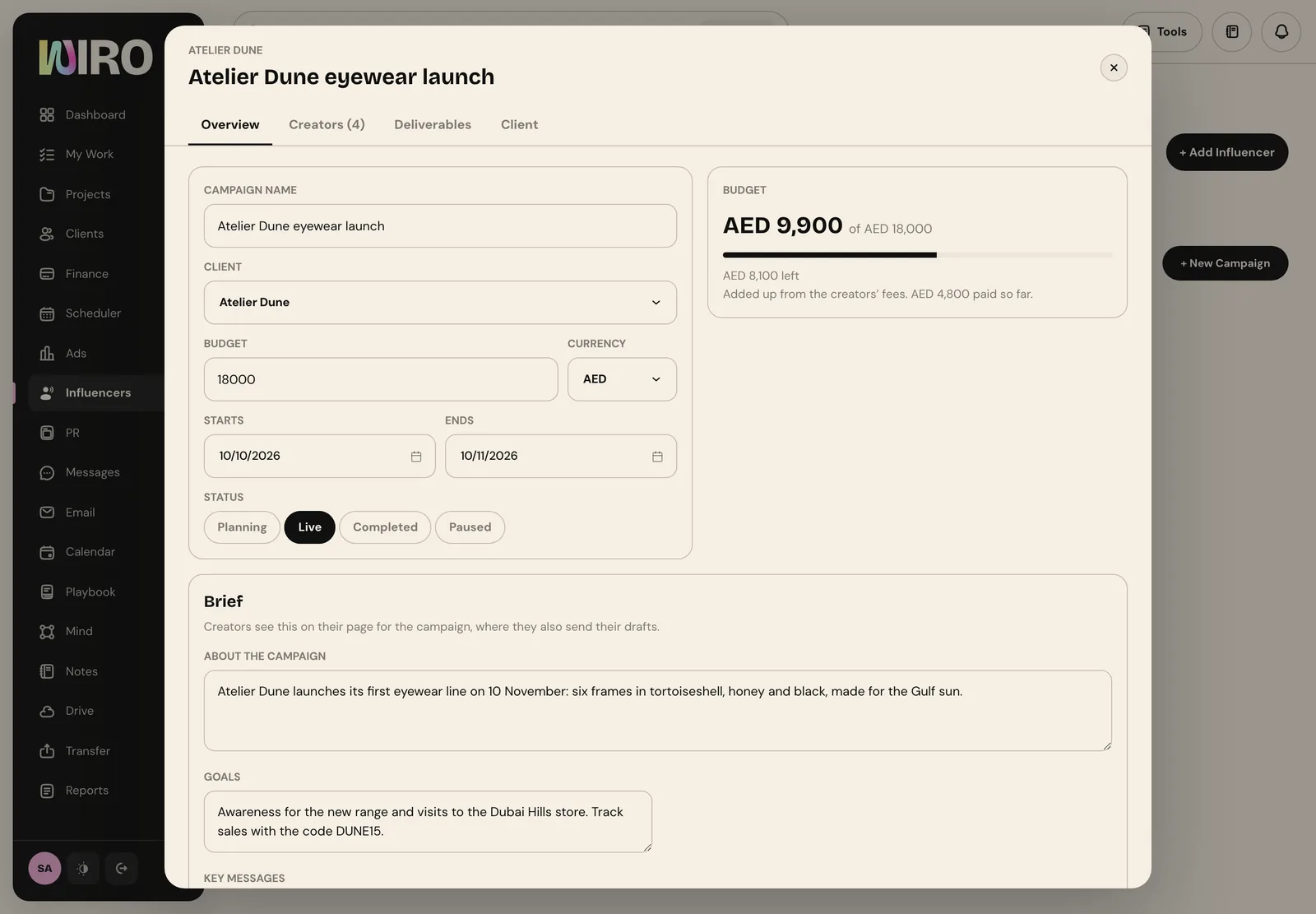Open the Drive cloud icon
1316x914 pixels.
(x=47, y=711)
